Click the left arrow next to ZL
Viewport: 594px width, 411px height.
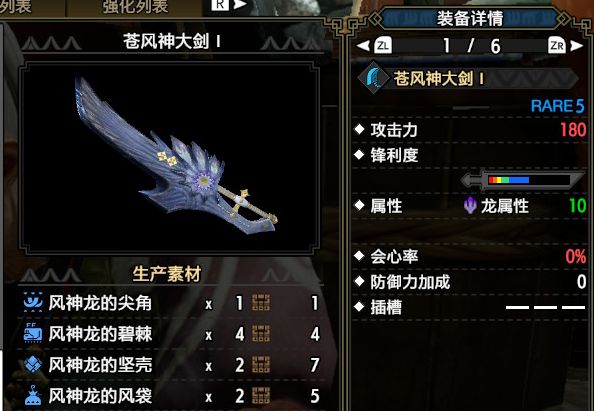(x=363, y=46)
